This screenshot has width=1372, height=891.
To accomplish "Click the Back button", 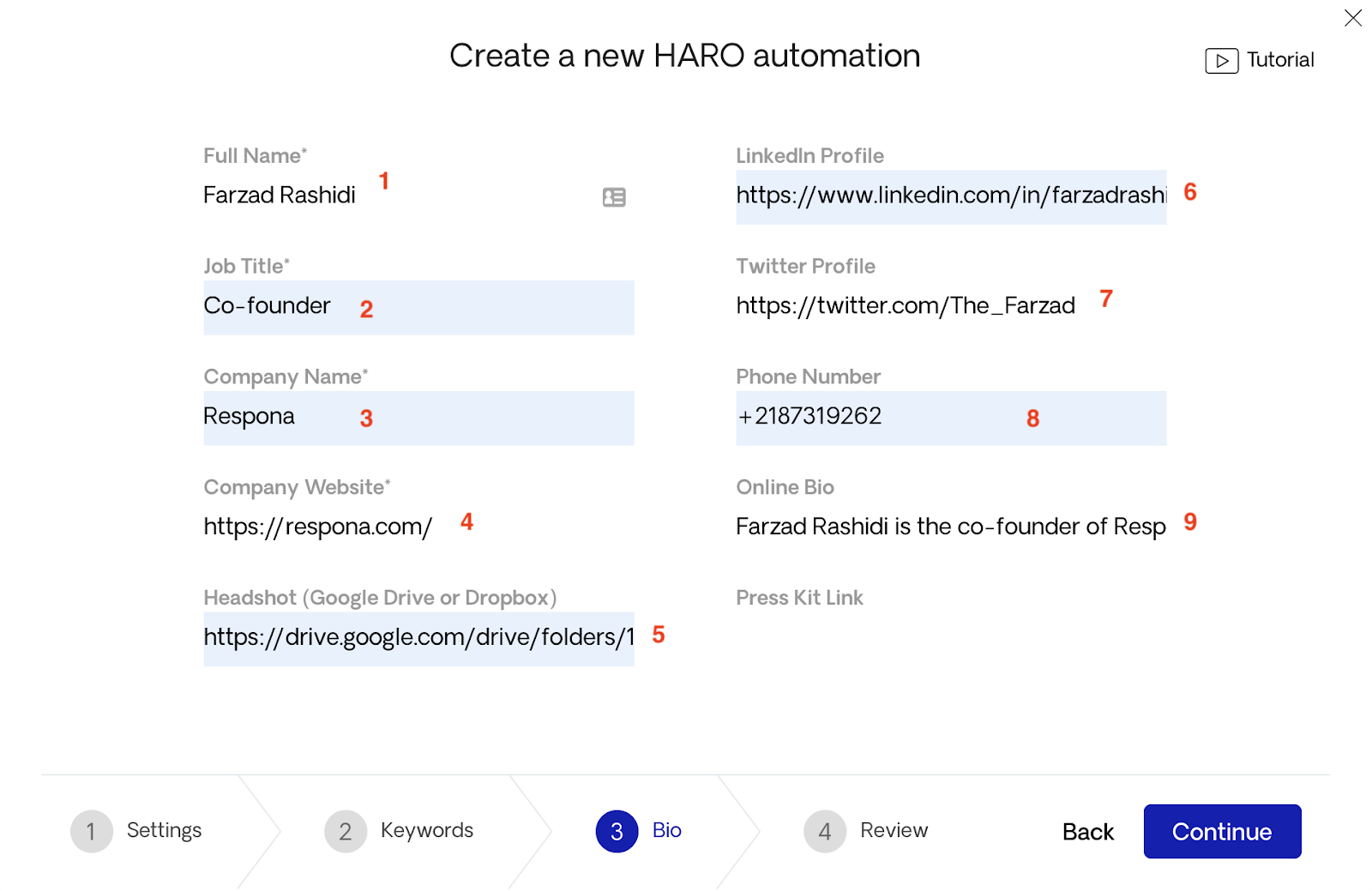I will click(x=1087, y=832).
